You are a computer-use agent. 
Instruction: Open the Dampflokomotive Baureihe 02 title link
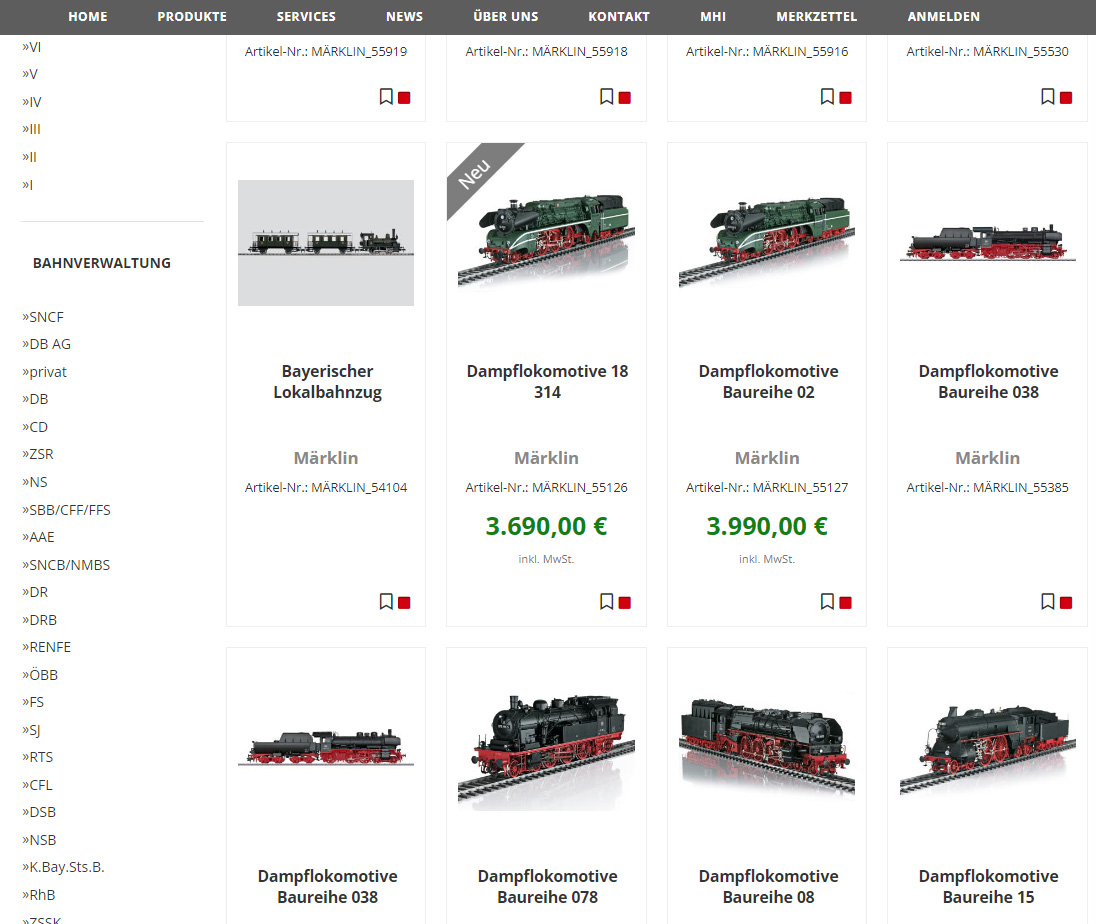point(768,381)
